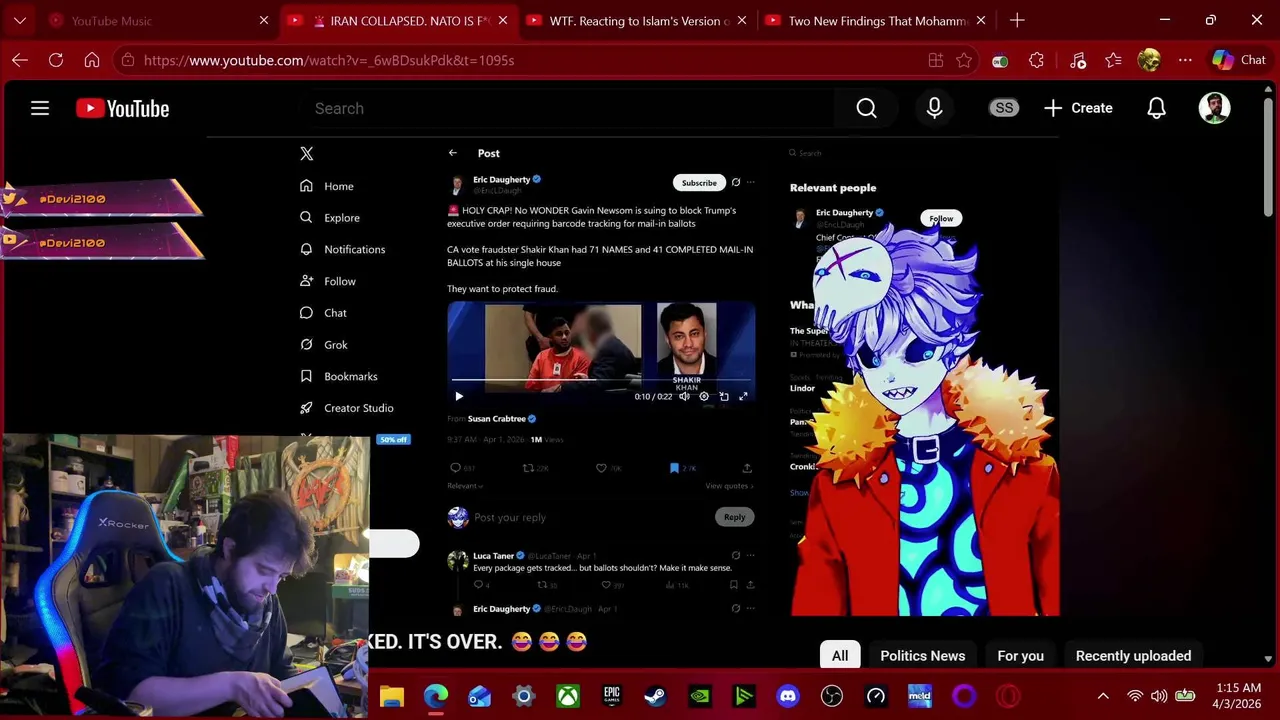Expand the tab actions chevron at top-left
Viewport: 1280px width, 720px height.
click(x=20, y=20)
